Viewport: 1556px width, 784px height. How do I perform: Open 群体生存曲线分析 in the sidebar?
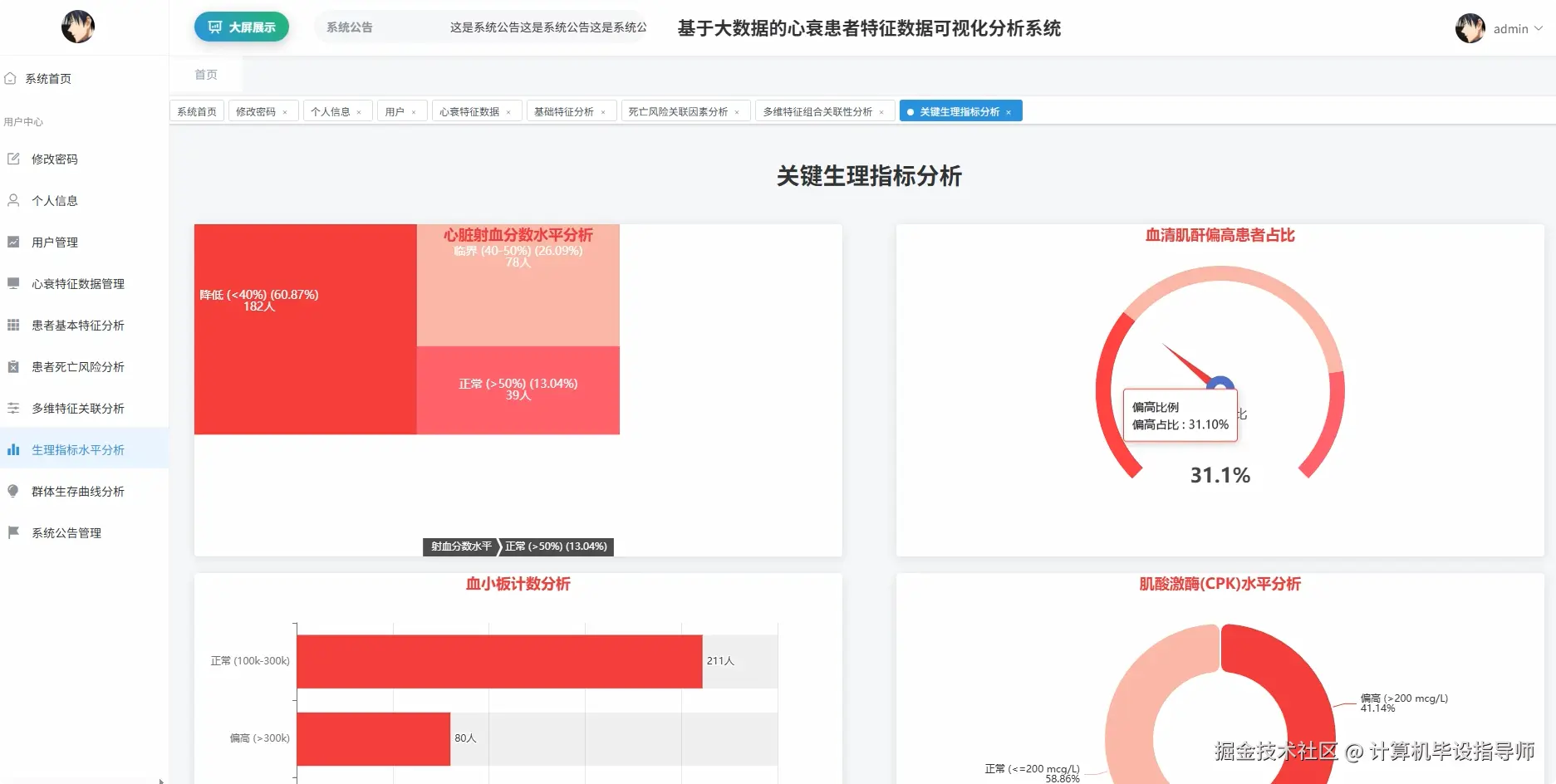click(84, 491)
